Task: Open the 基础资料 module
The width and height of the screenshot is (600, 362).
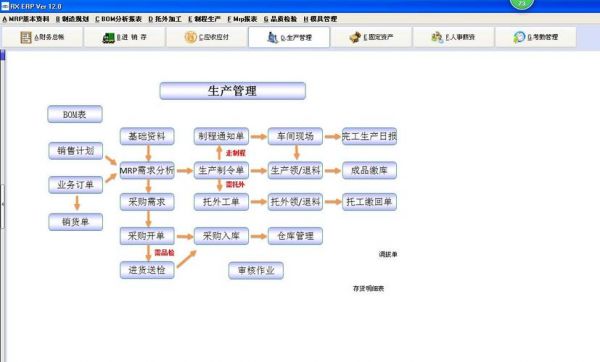Action: 147,136
